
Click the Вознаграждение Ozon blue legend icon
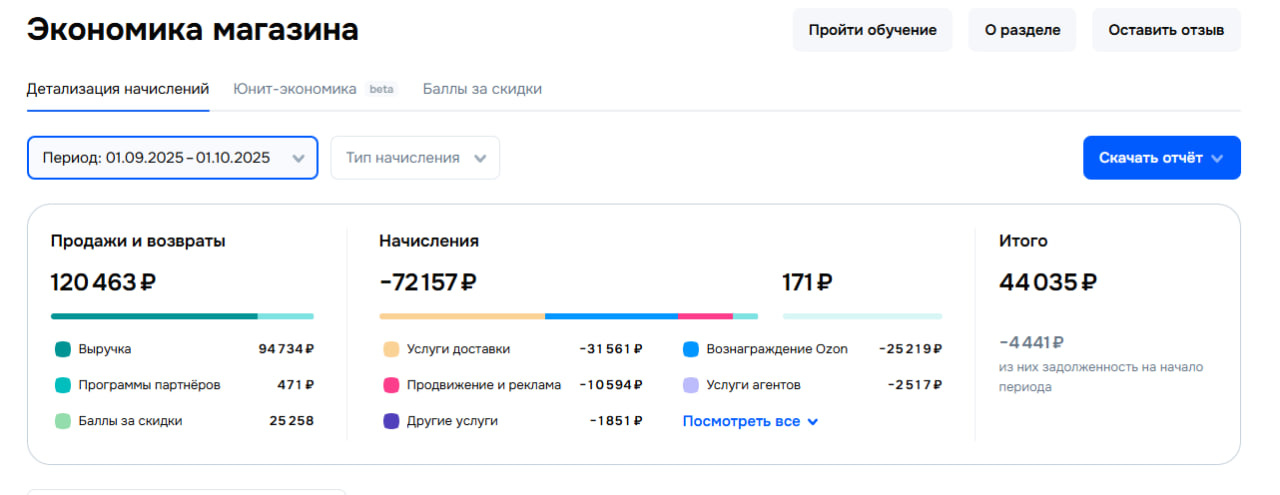(x=691, y=350)
